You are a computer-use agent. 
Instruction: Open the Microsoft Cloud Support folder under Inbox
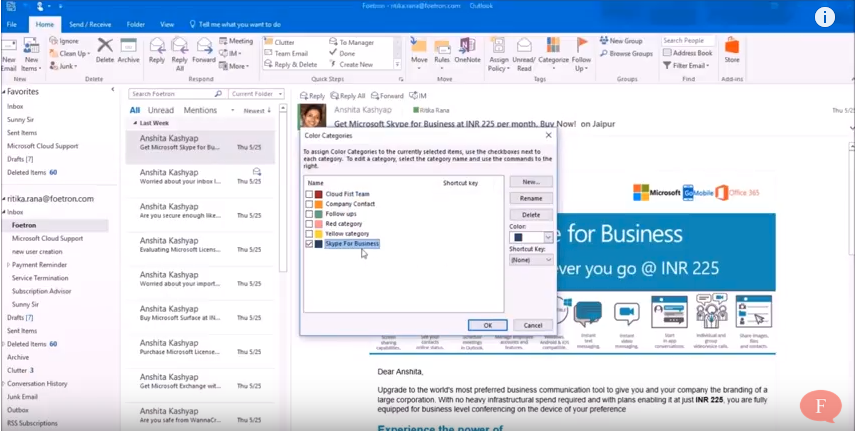tap(48, 238)
